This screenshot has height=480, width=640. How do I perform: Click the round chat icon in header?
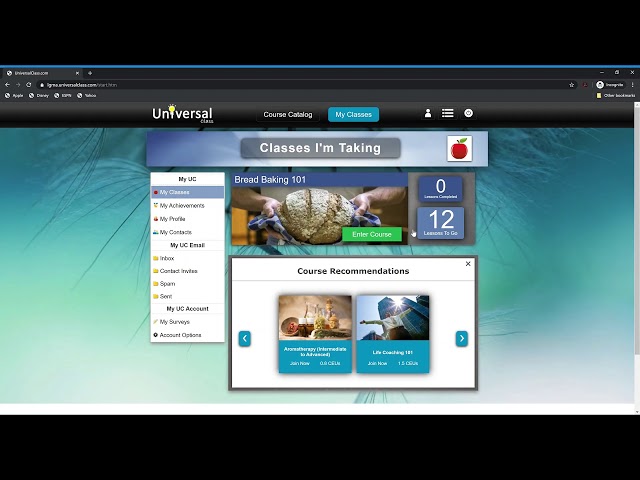(x=469, y=113)
